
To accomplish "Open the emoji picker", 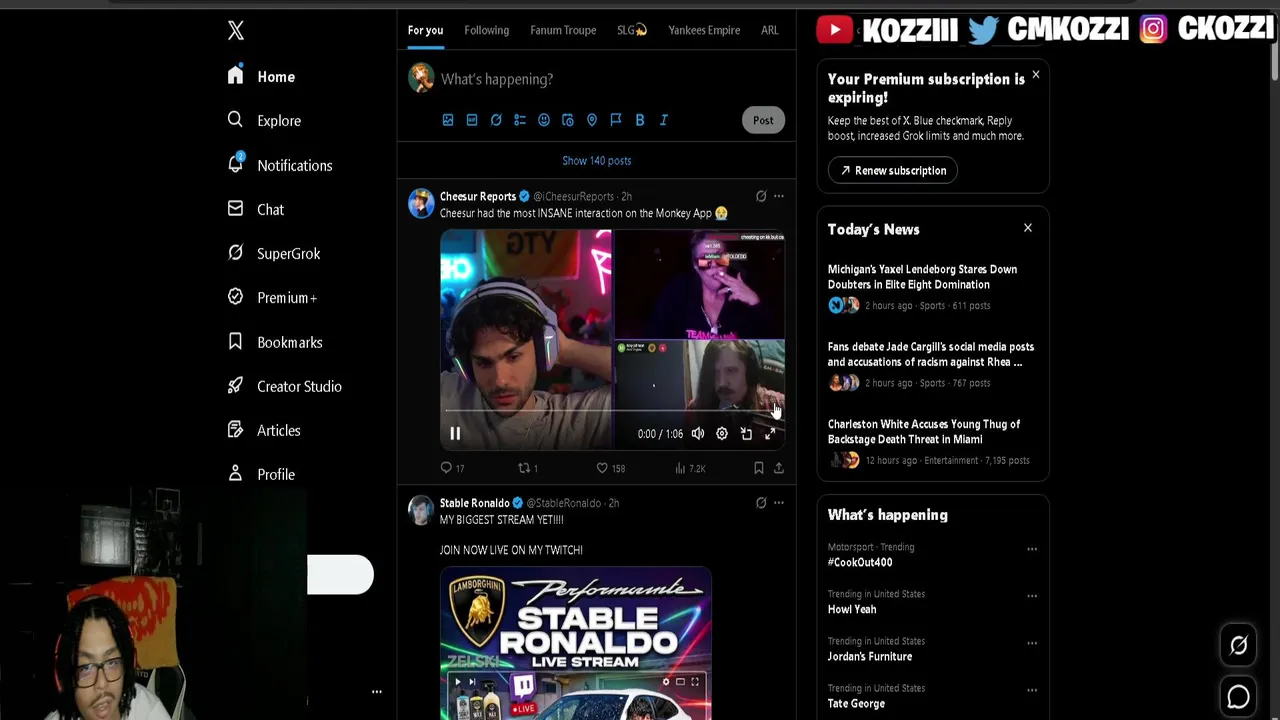I will (x=544, y=120).
